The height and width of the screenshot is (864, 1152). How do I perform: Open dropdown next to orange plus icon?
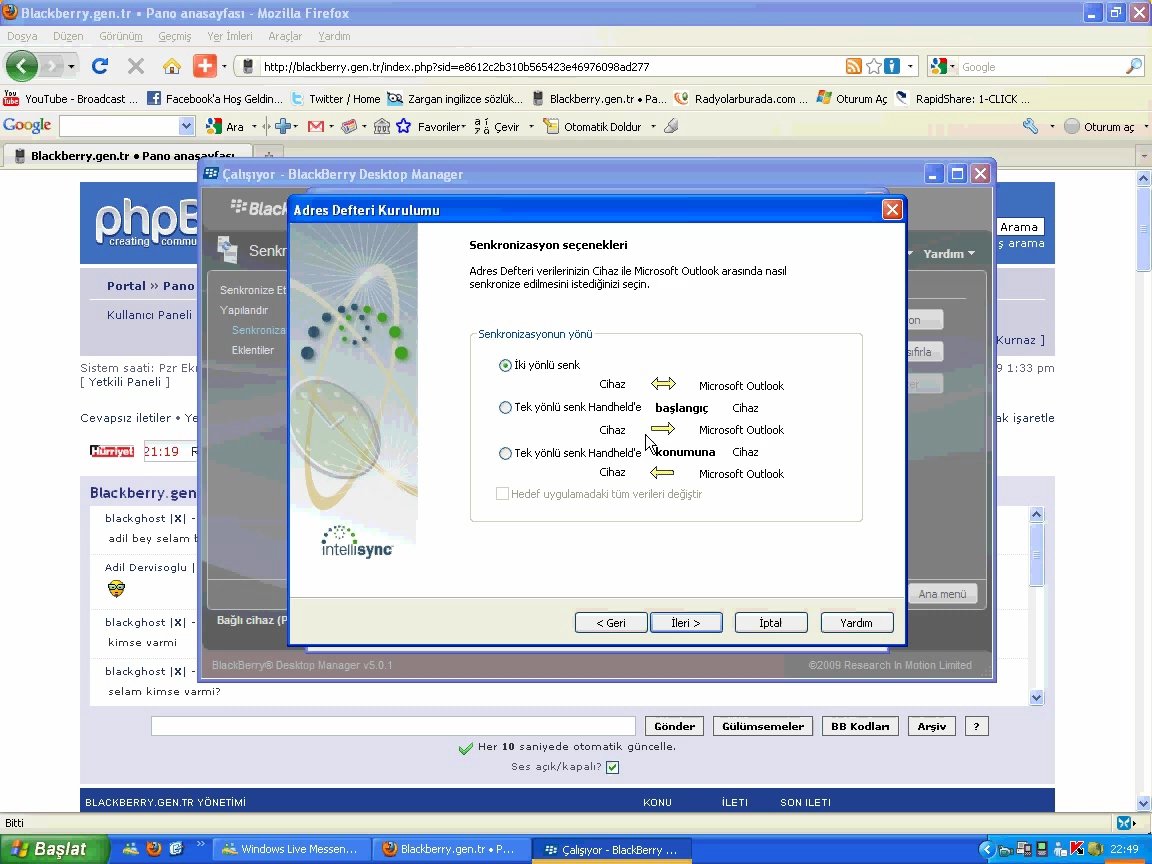click(223, 67)
